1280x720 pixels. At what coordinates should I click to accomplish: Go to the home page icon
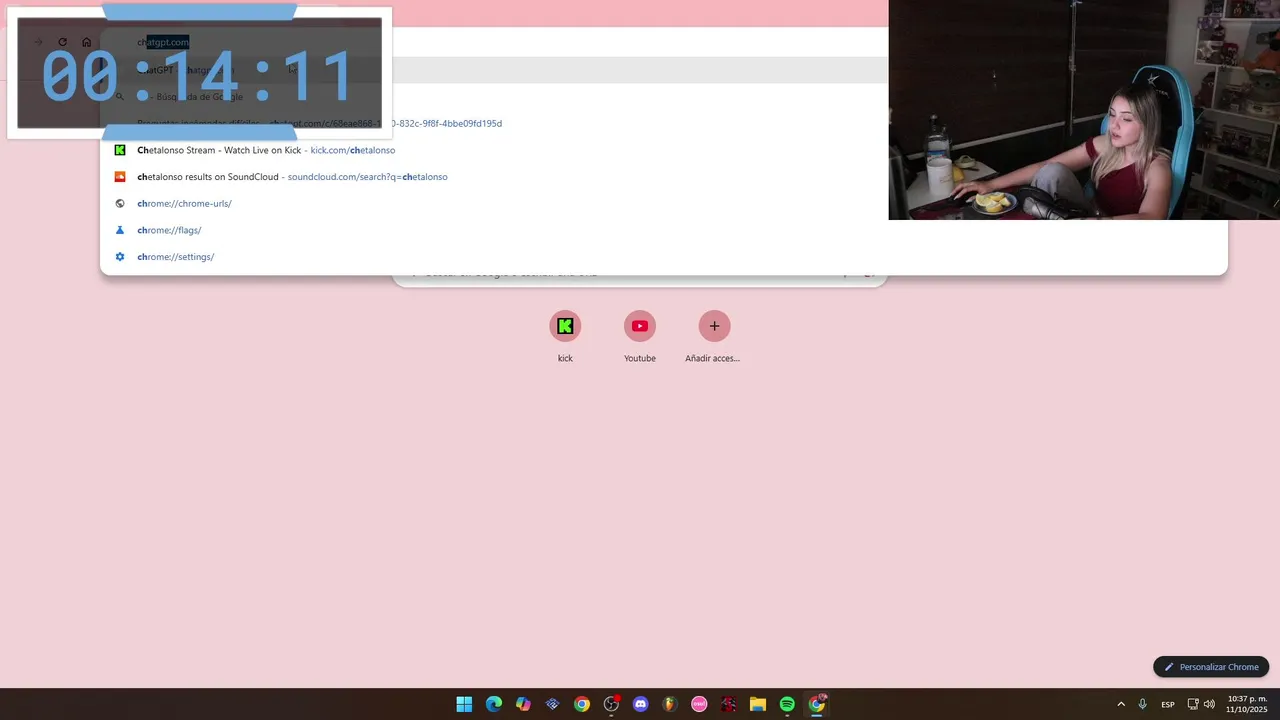click(x=86, y=42)
